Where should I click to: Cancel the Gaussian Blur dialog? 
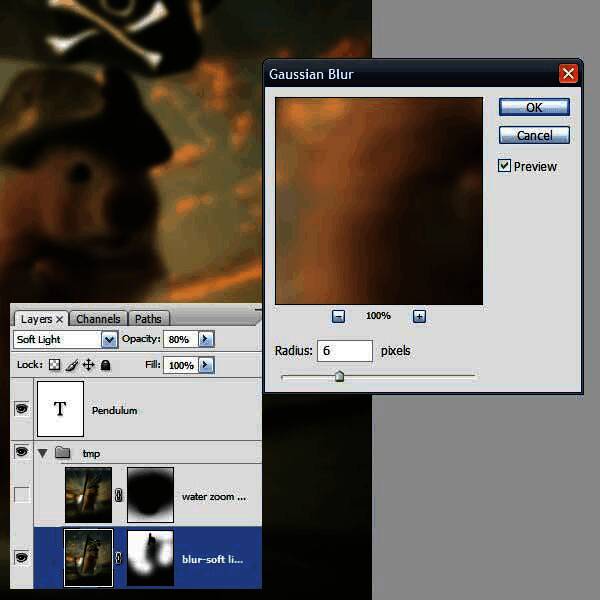pyautogui.click(x=534, y=135)
